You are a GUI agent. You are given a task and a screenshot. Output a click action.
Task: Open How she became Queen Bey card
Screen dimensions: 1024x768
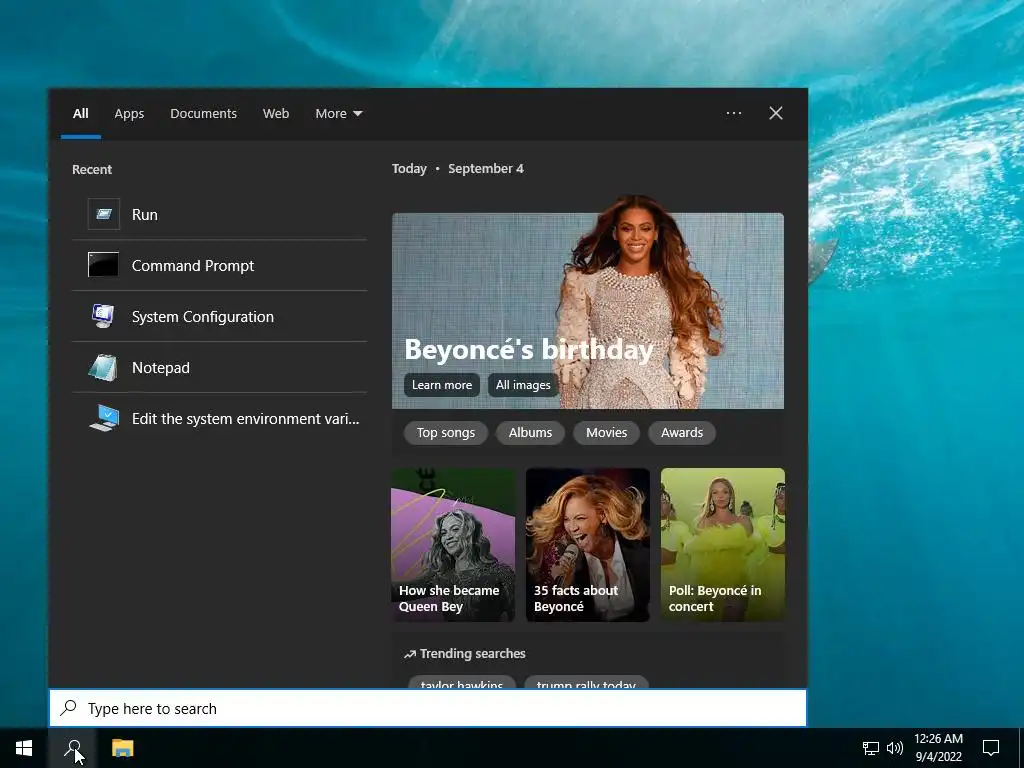point(453,545)
